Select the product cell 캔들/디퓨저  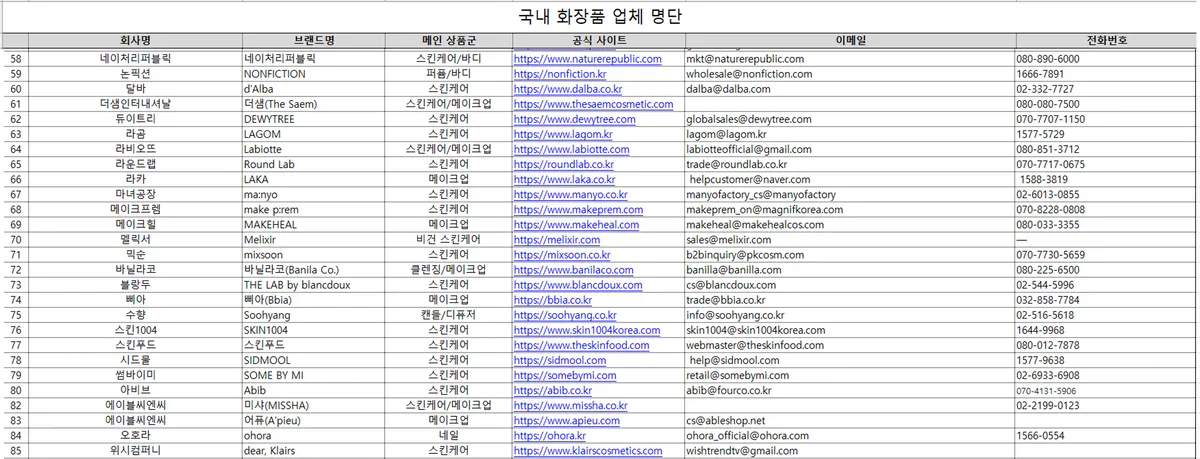click(451, 315)
